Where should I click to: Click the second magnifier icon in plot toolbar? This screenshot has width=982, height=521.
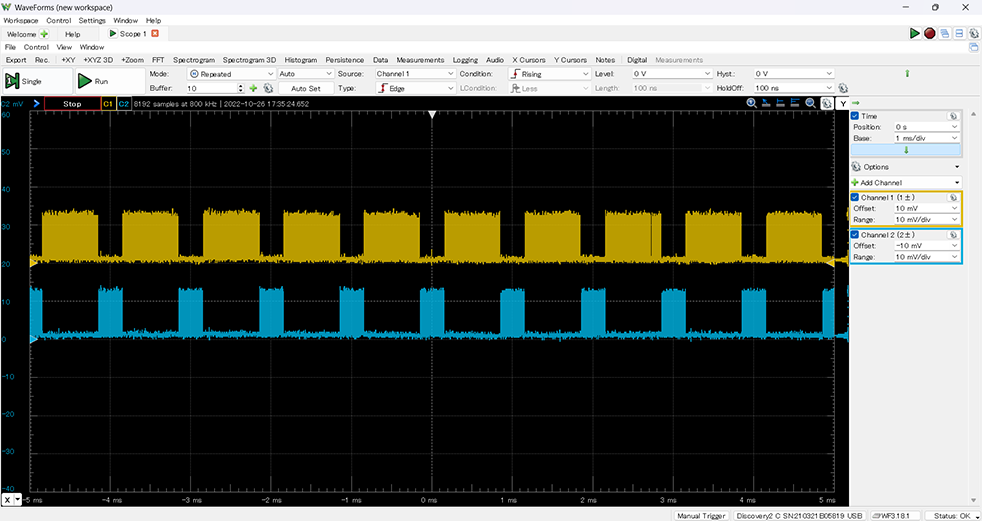click(810, 103)
